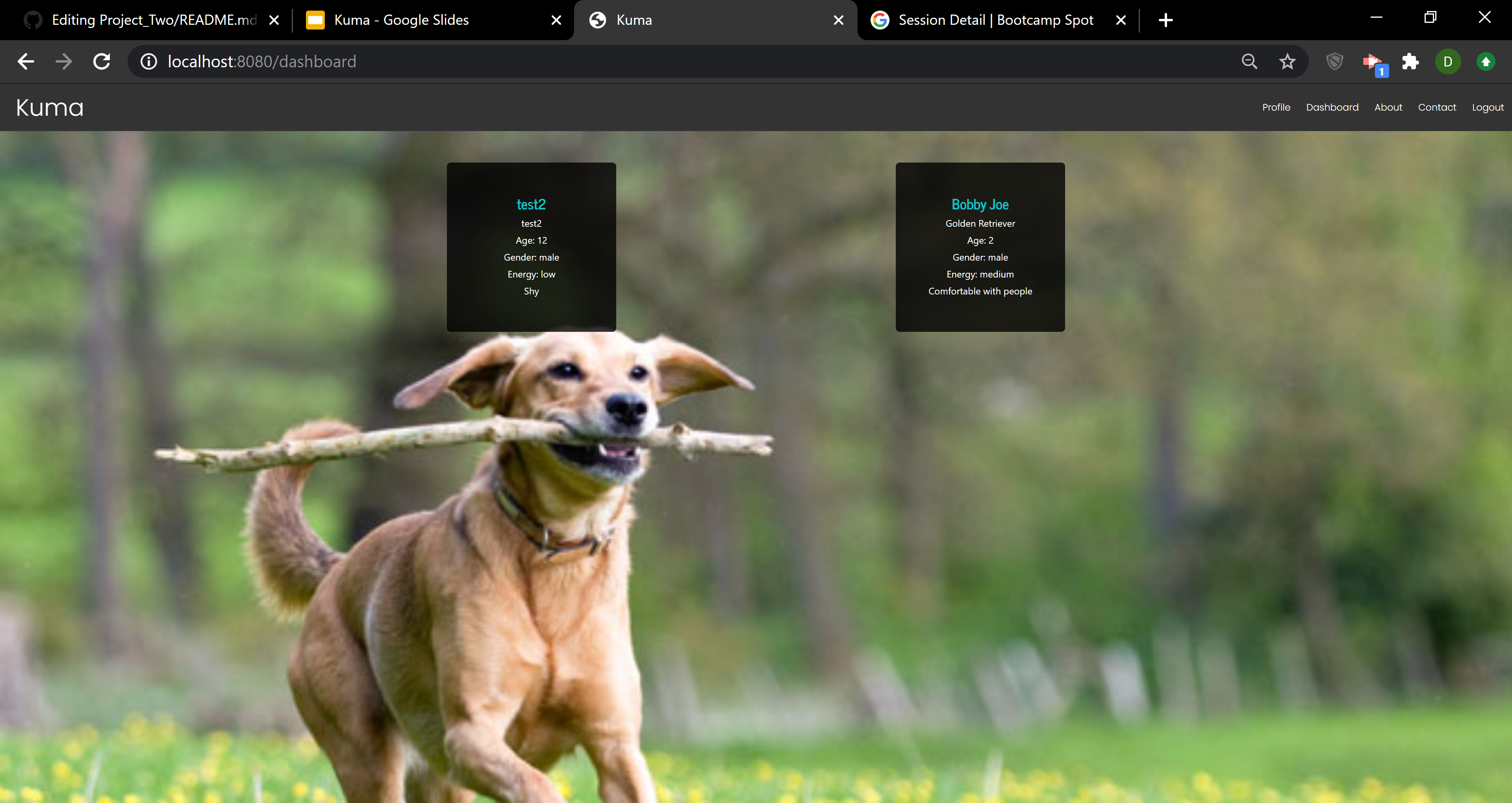Viewport: 1512px width, 803px height.
Task: Open the shield extension icon
Action: pos(1335,62)
